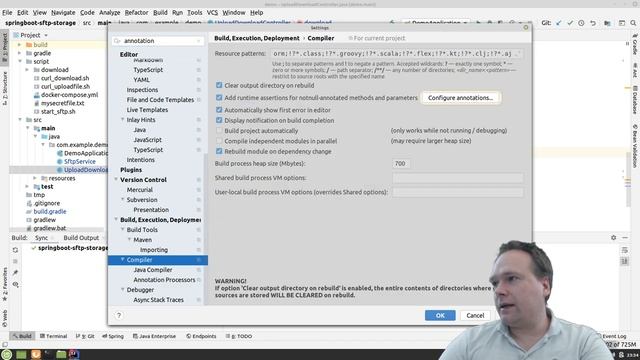
Task: Select Java Compiler in settings tree
Action: coord(153,269)
